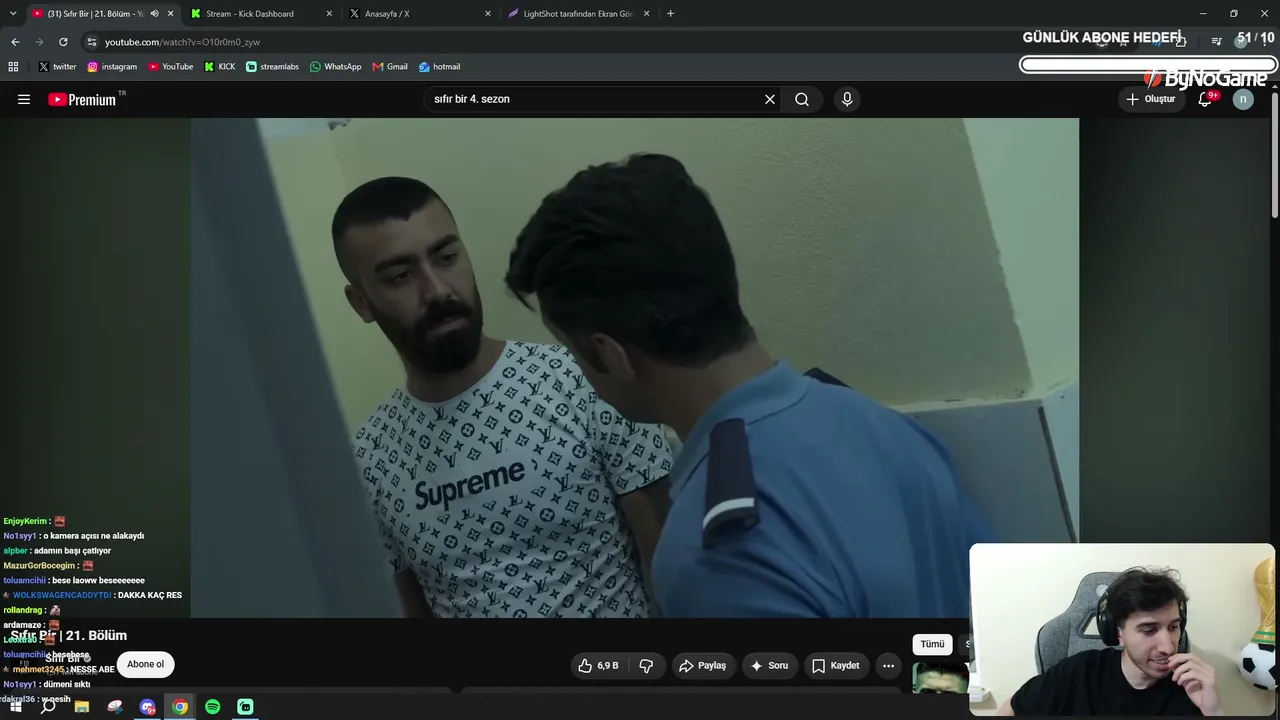Open the KICK bookmark
The height and width of the screenshot is (720, 1280).
point(220,67)
